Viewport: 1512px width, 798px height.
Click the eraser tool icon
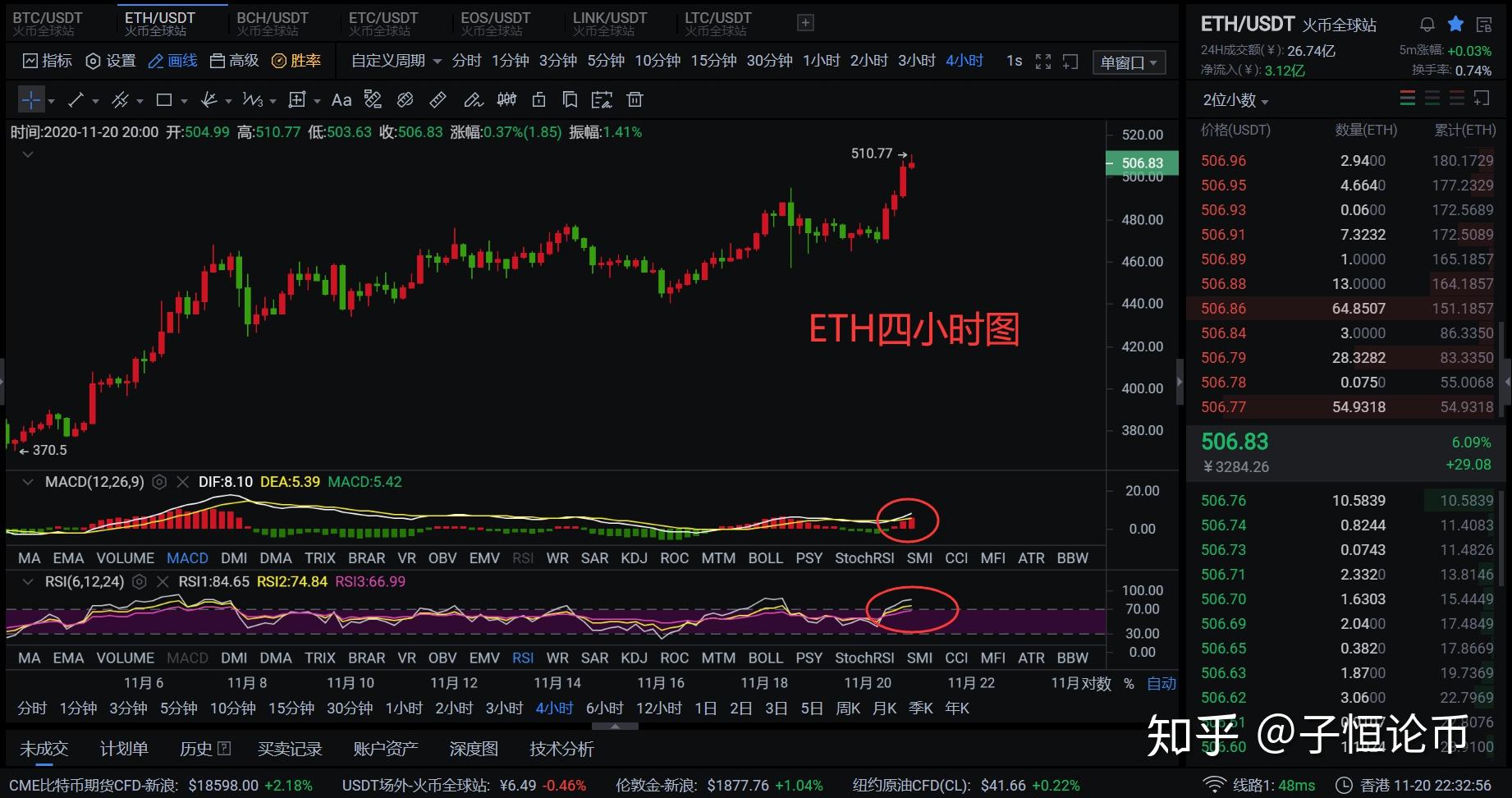[x=405, y=100]
